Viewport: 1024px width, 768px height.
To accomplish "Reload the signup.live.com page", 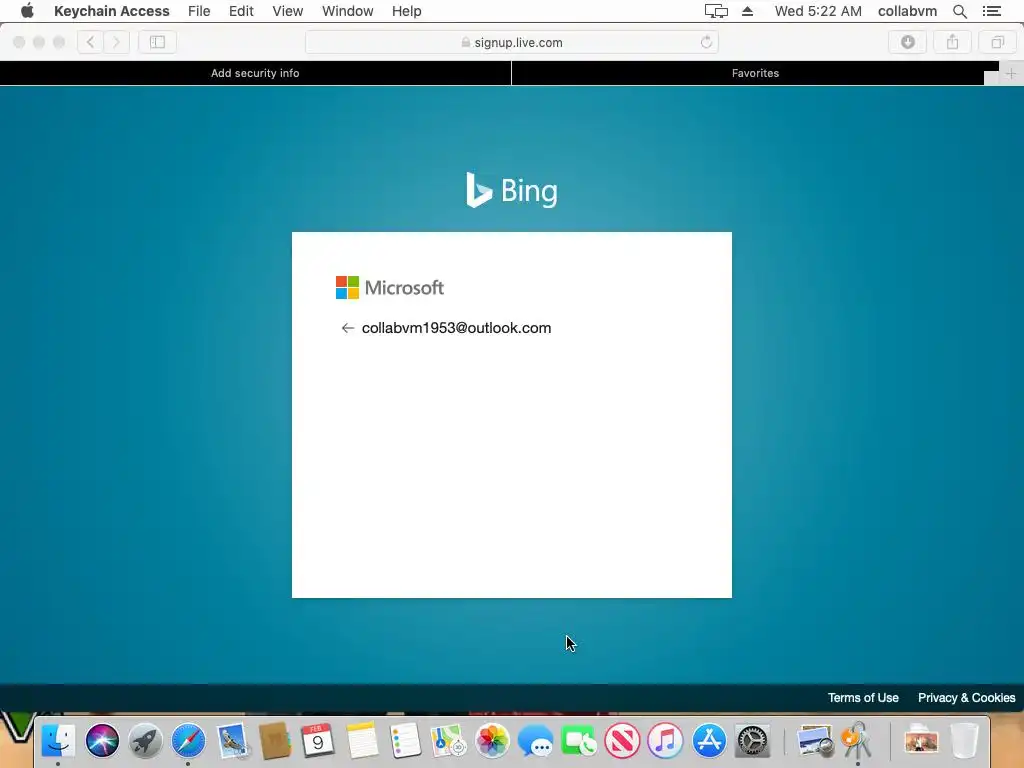I will click(706, 42).
